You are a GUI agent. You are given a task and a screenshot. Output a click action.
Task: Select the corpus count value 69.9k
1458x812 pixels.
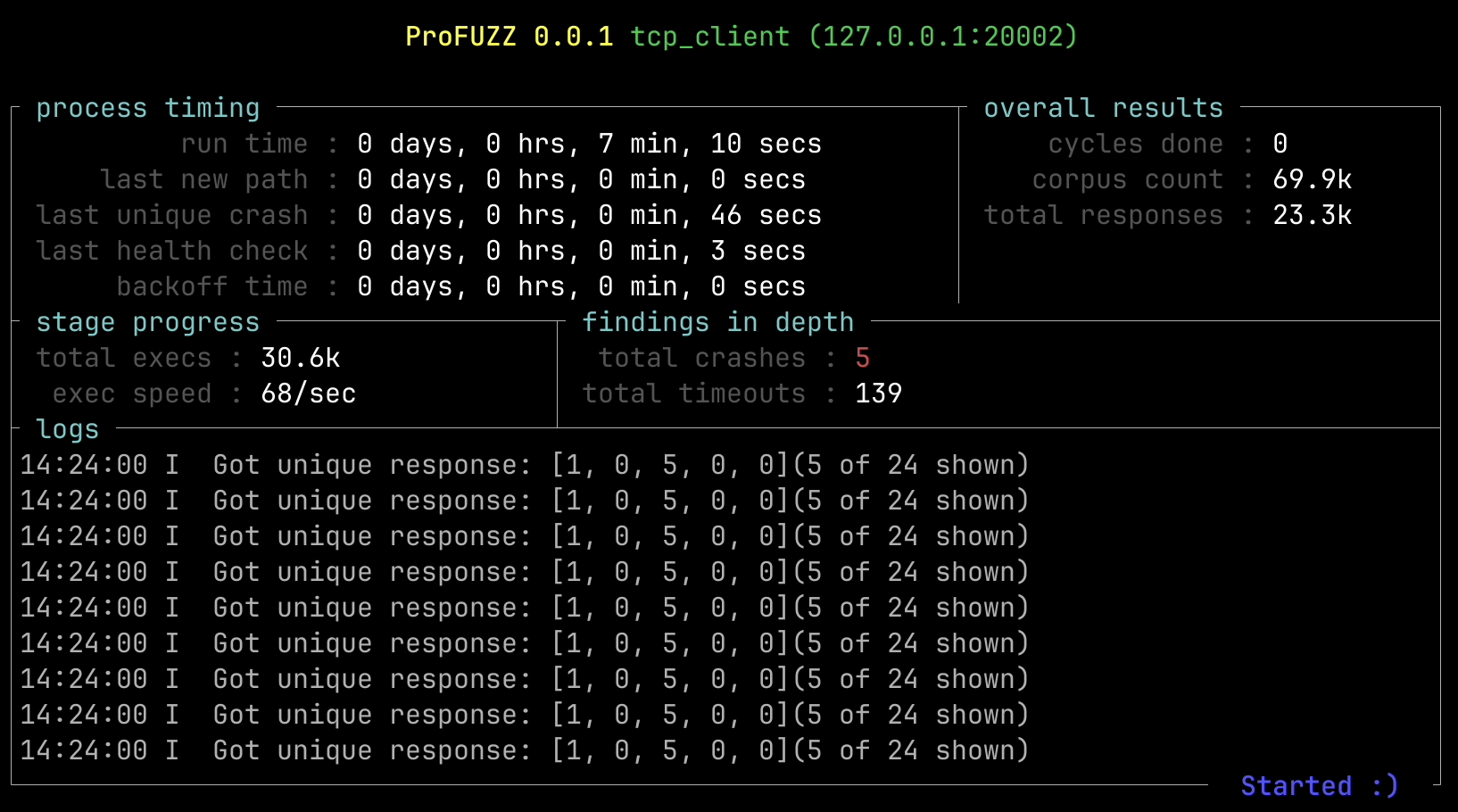(x=1313, y=179)
